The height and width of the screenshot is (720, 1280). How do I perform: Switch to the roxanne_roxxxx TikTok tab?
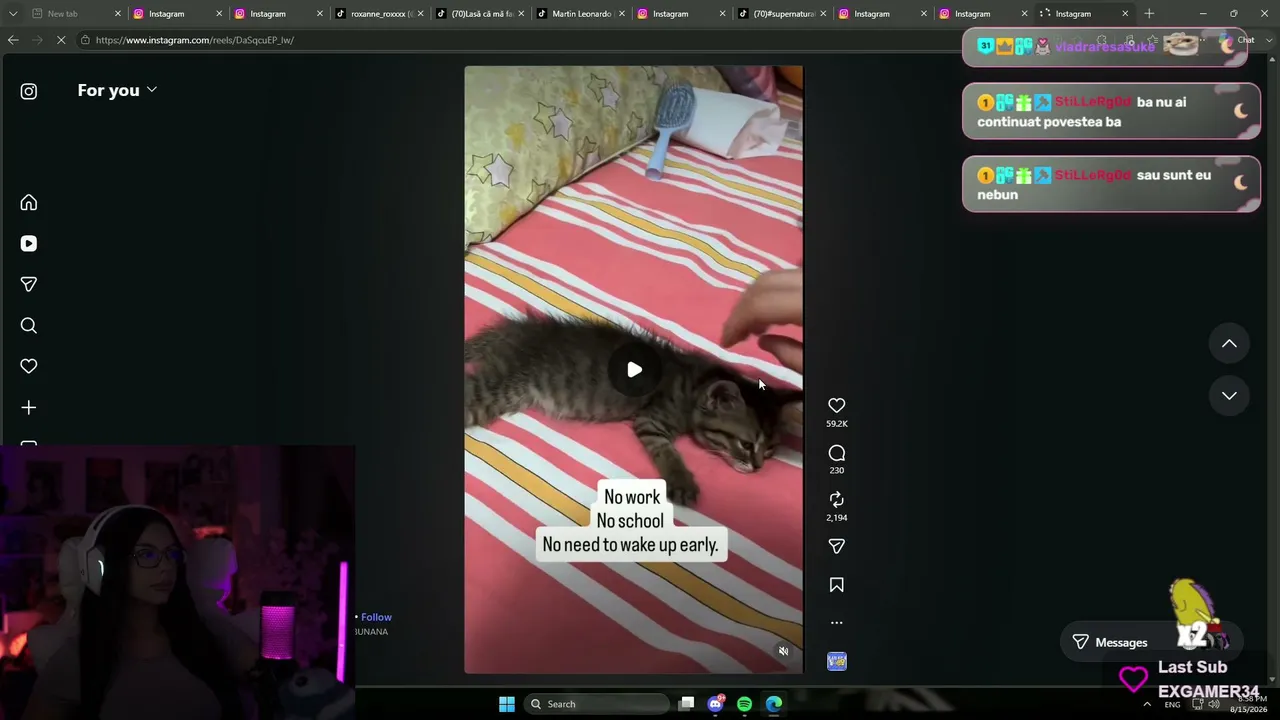pyautogui.click(x=378, y=14)
